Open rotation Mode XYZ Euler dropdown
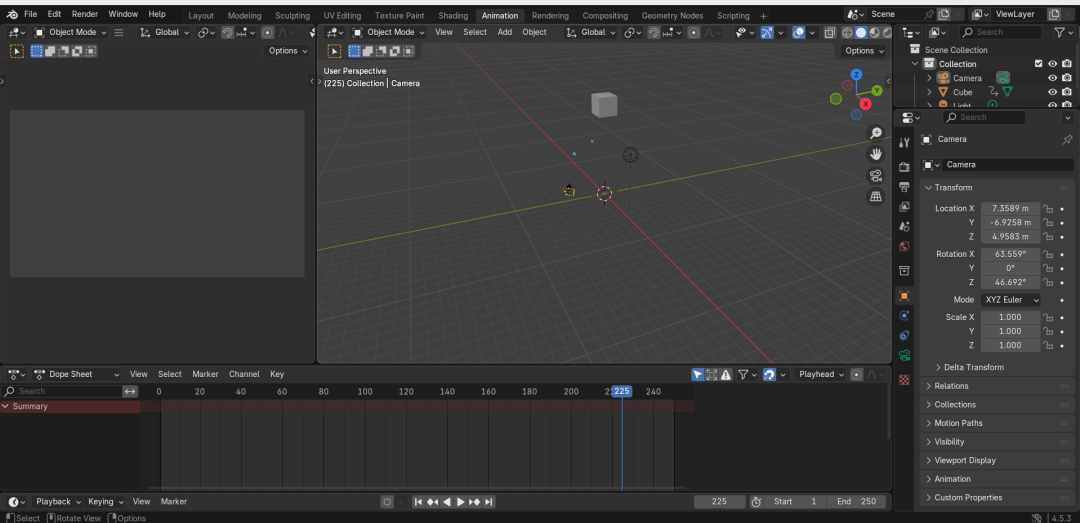This screenshot has height=523, width=1080. [1010, 300]
